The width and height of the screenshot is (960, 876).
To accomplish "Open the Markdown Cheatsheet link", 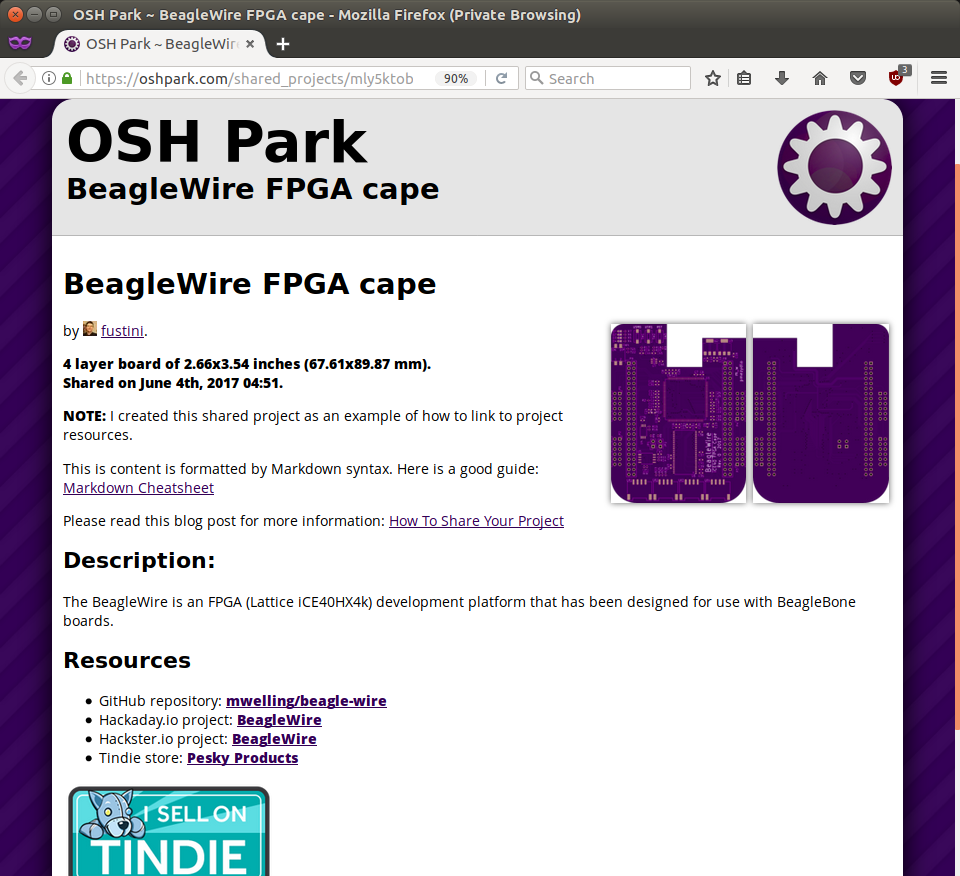I will [138, 487].
